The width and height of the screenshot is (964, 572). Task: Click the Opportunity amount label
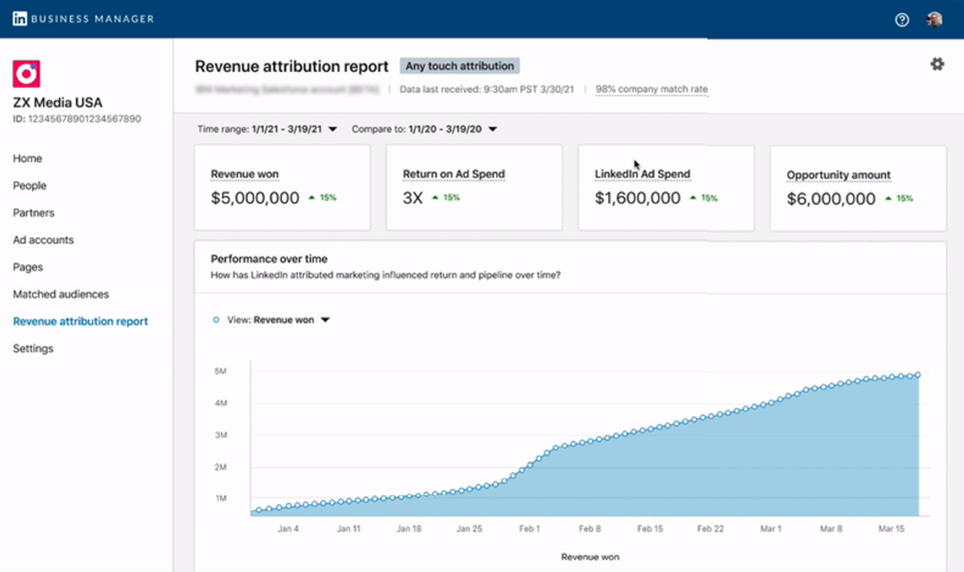tap(839, 175)
